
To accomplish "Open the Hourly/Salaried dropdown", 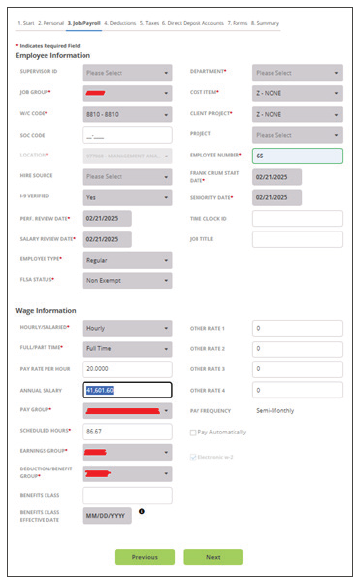I will click(x=127, y=328).
